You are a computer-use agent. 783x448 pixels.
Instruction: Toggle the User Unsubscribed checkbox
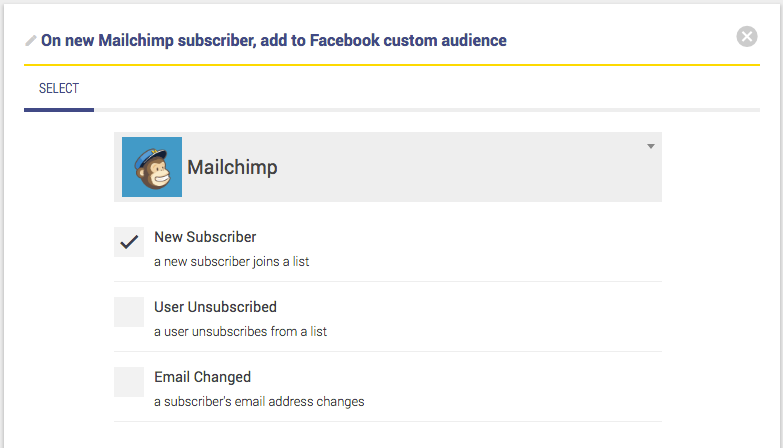point(129,312)
